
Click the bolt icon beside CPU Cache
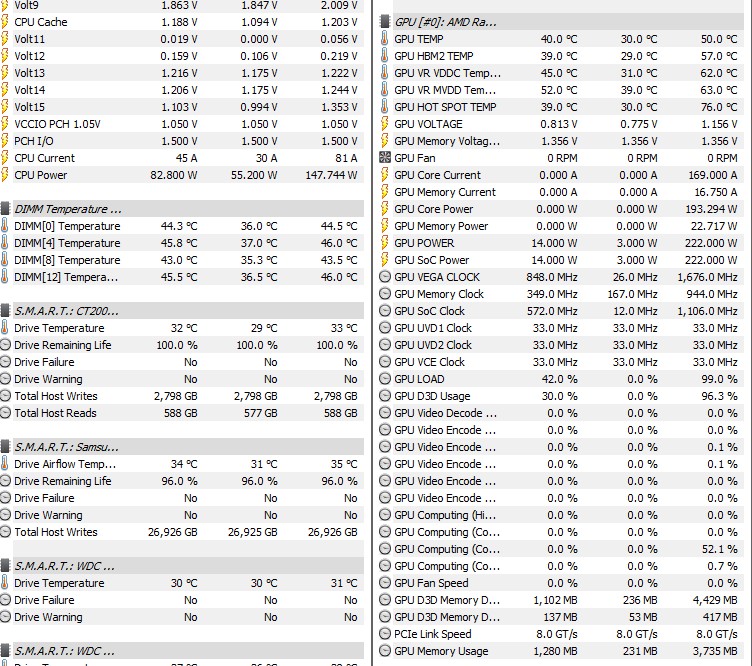(x=4, y=22)
